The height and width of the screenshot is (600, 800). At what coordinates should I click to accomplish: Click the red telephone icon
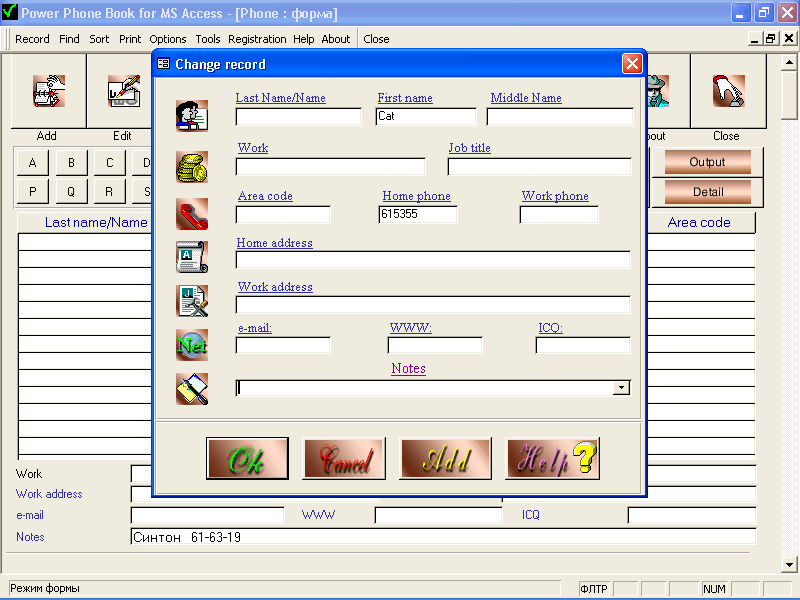191,213
